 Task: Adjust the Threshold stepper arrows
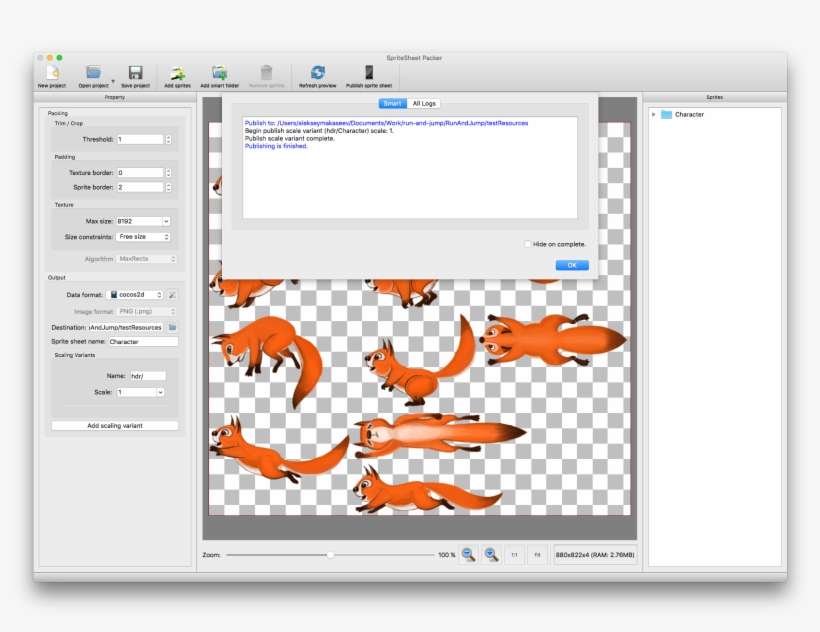(168, 139)
